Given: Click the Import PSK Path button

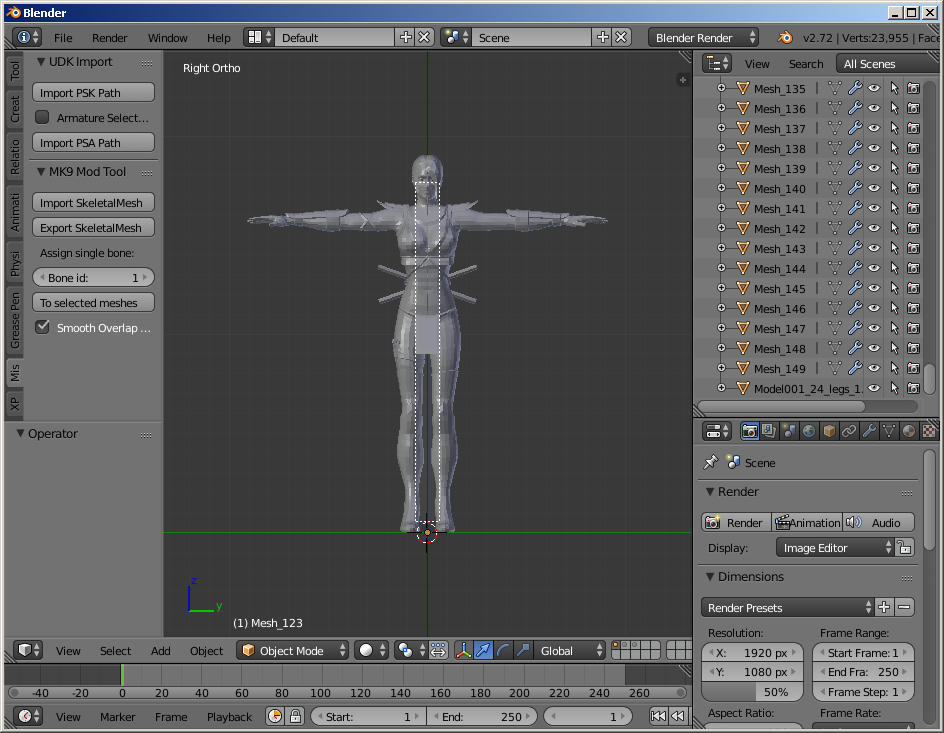Looking at the screenshot, I should point(92,91).
